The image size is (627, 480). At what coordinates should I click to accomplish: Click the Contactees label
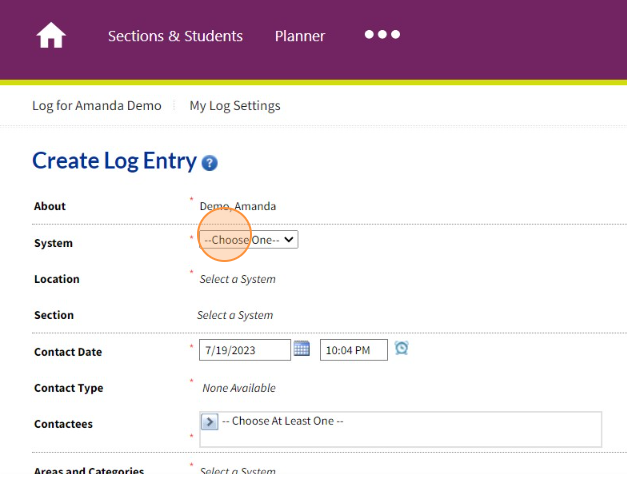coord(63,424)
